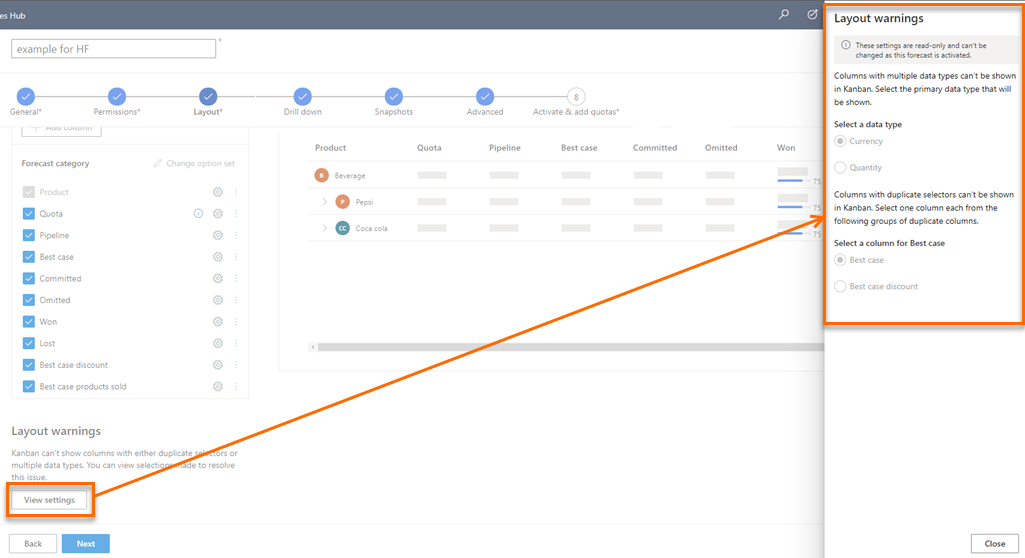
Task: Open gear settings for Committed column
Action: click(x=218, y=278)
